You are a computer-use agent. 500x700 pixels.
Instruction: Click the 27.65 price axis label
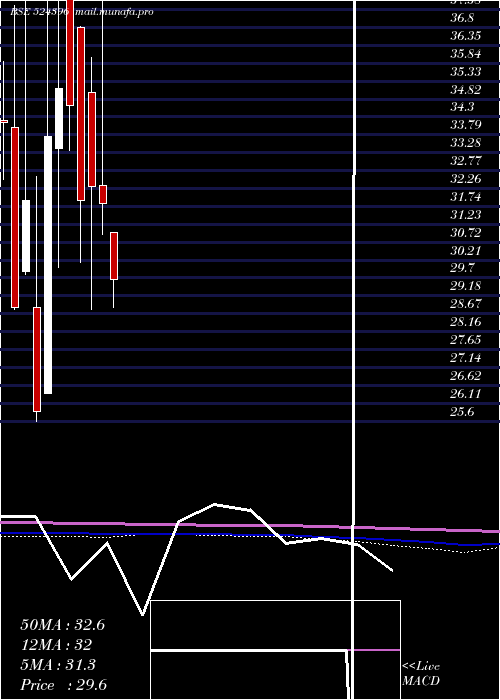pos(466,340)
